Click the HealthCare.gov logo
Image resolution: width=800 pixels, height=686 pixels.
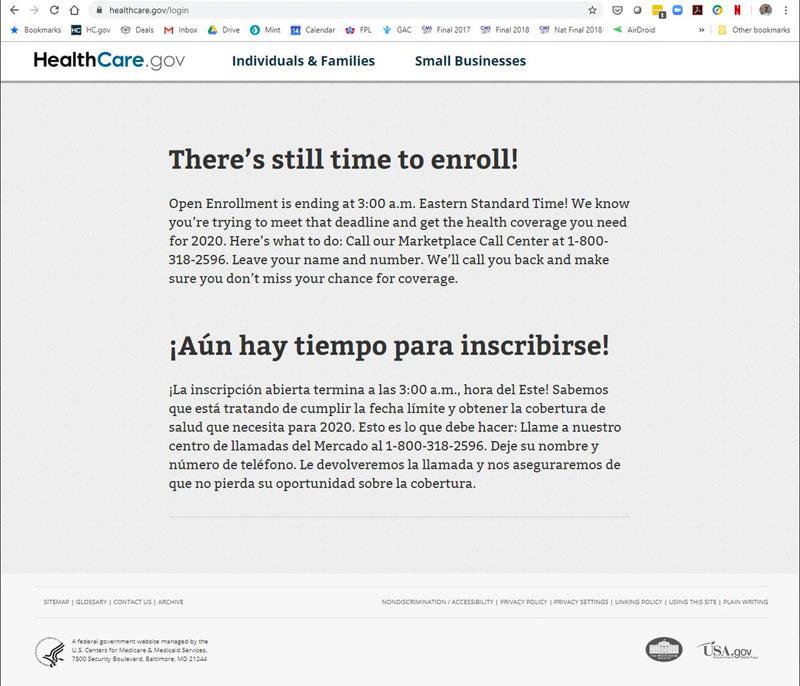pos(111,61)
